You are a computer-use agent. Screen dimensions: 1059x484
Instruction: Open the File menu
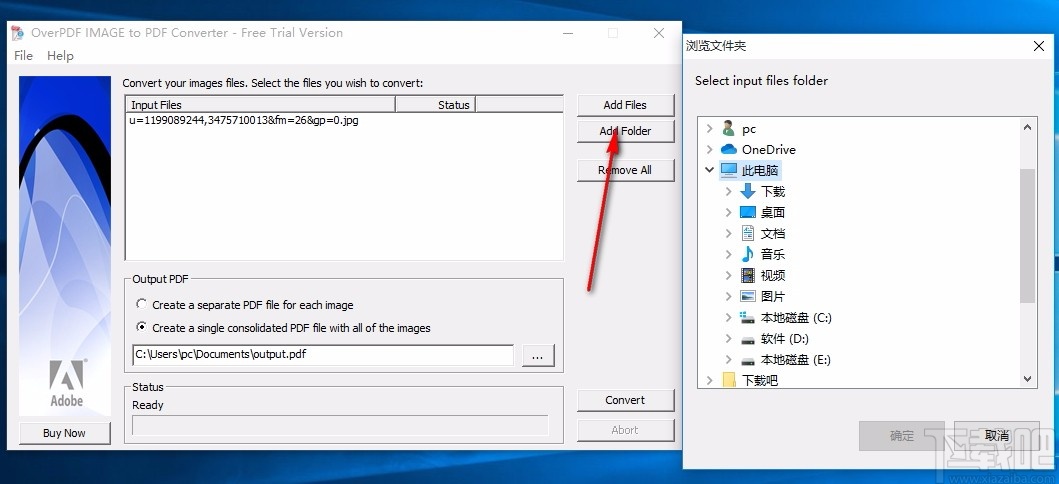point(23,56)
